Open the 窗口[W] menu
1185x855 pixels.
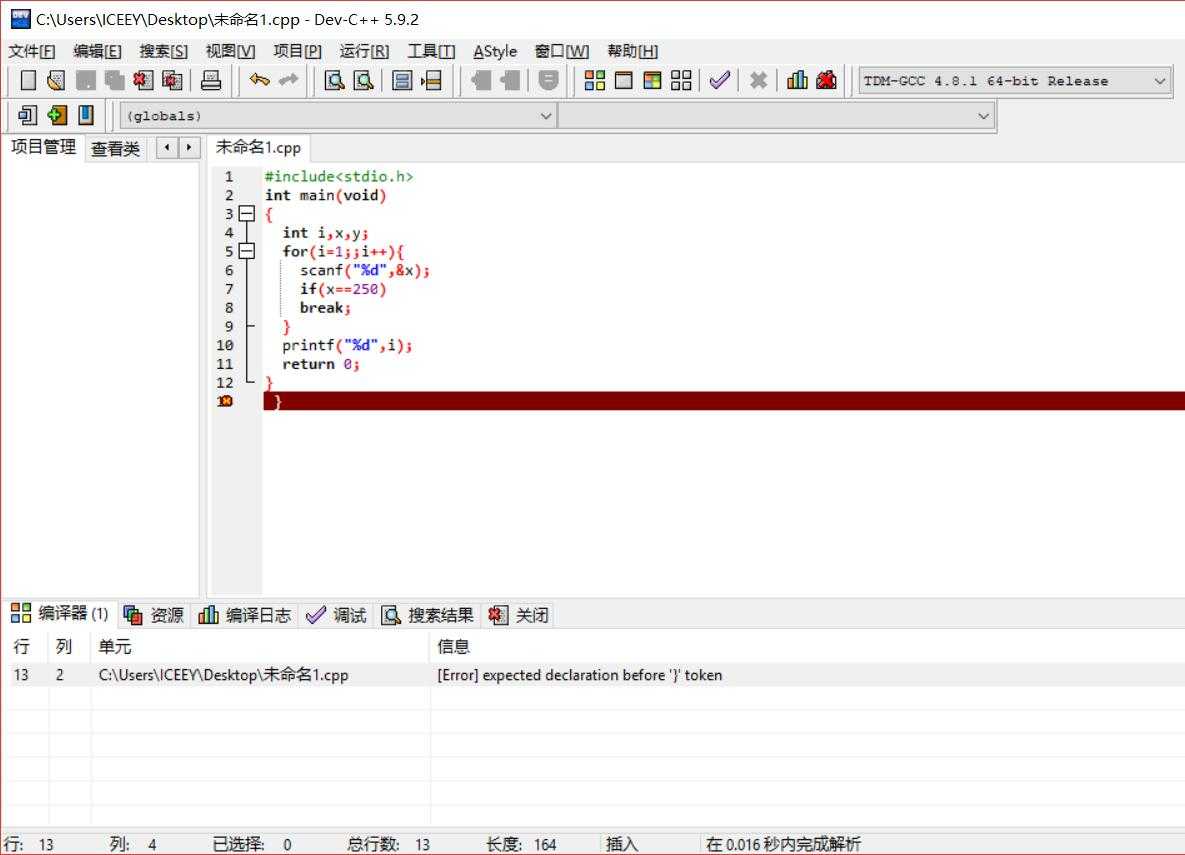[562, 51]
